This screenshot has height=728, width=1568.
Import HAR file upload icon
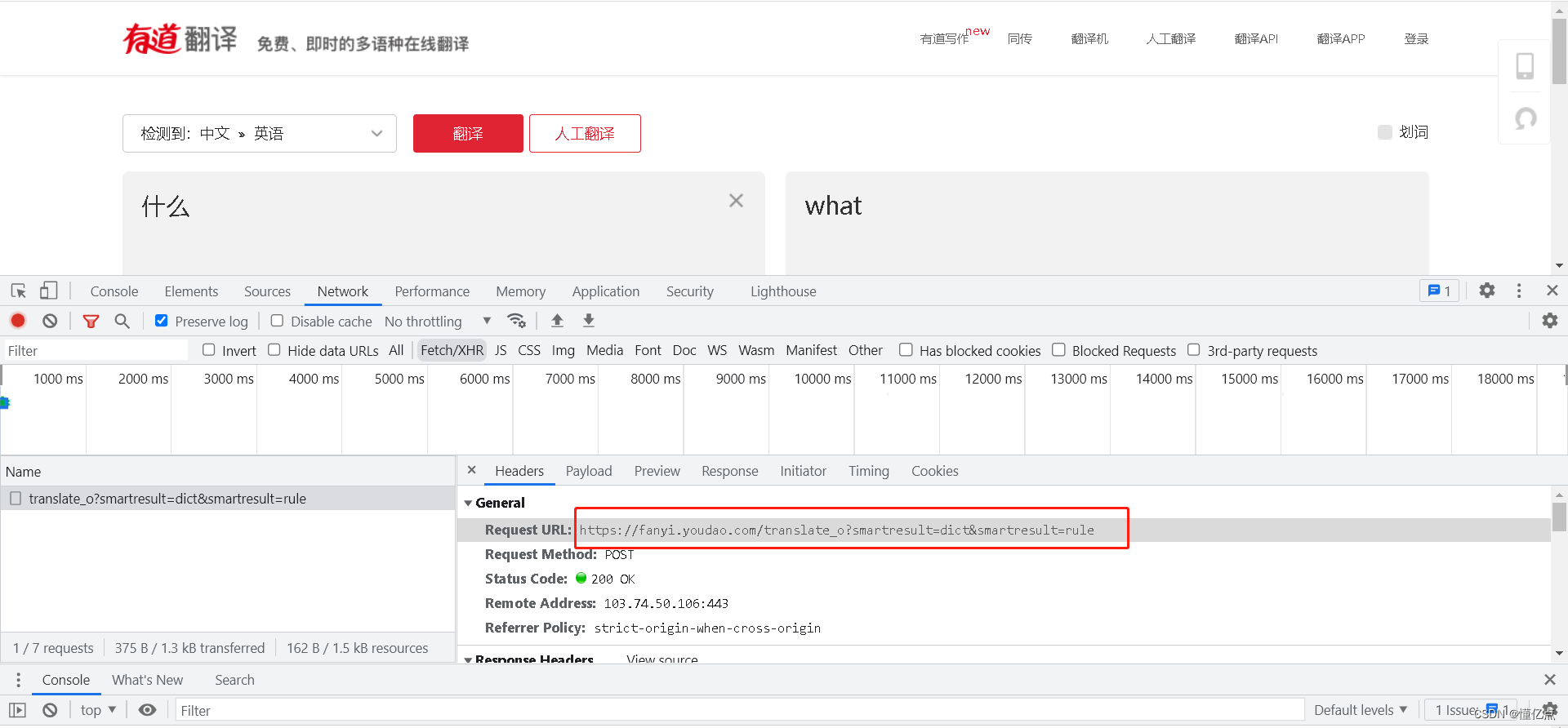click(x=557, y=321)
